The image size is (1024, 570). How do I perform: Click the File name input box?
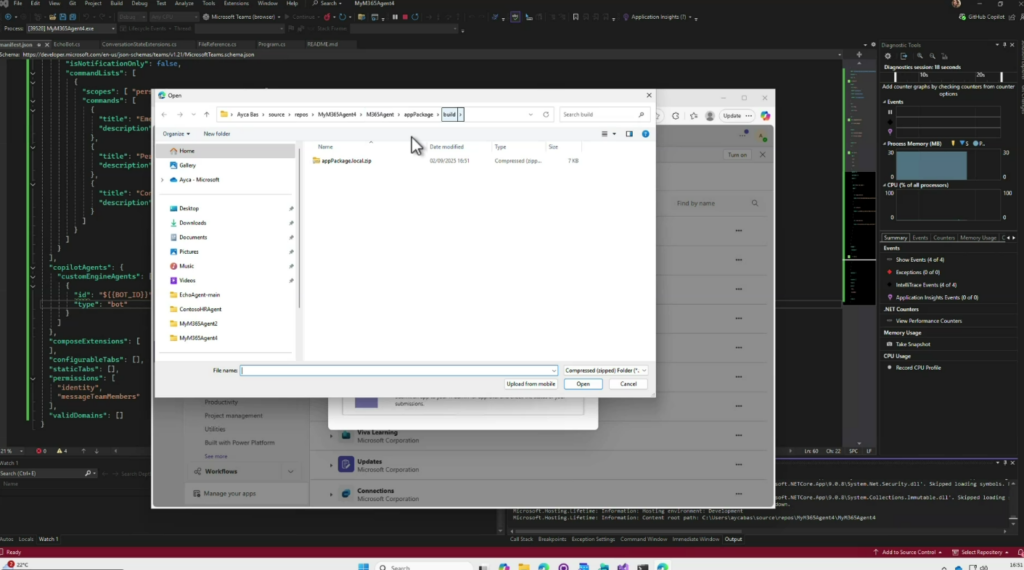(398, 370)
